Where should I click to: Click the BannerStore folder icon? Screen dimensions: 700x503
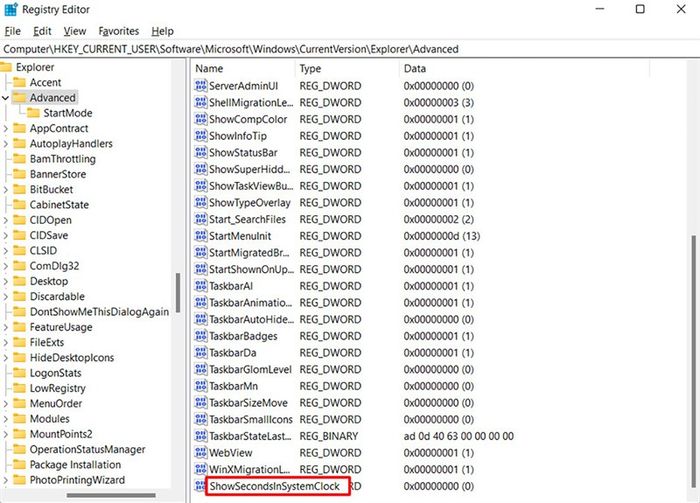(x=19, y=174)
